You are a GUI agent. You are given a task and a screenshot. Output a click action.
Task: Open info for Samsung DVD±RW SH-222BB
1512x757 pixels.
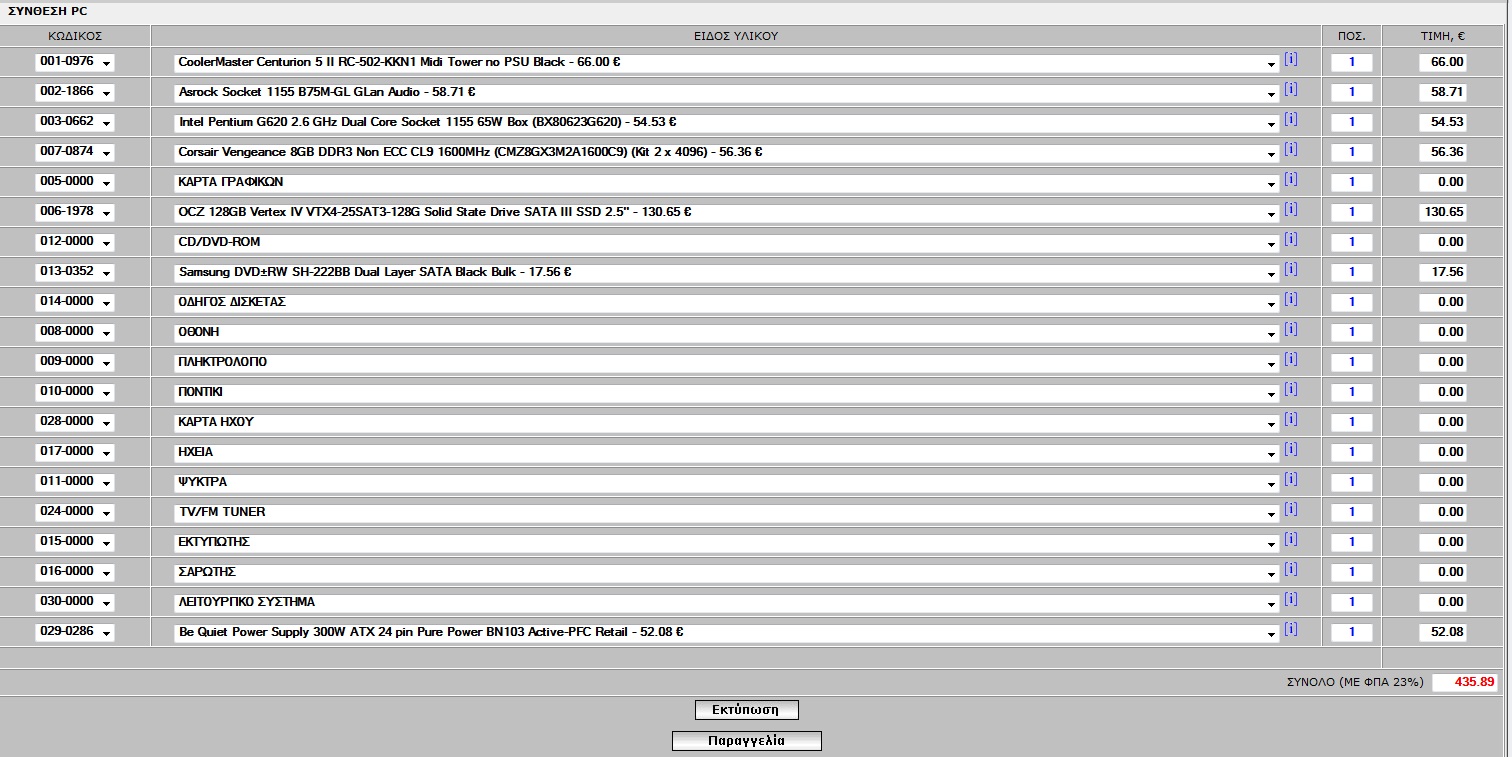[x=1291, y=269]
